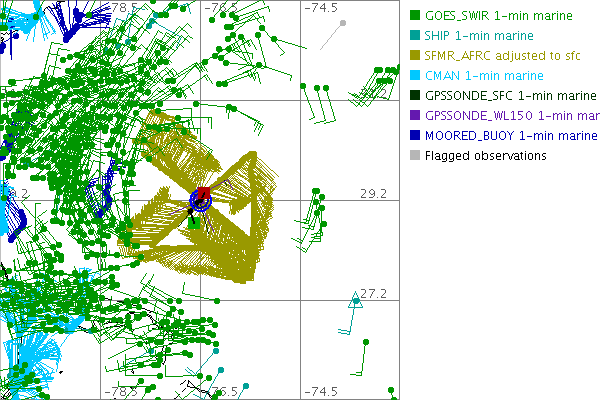Select the gray Flagged observations legend square
600x400 pixels.
(x=415, y=155)
